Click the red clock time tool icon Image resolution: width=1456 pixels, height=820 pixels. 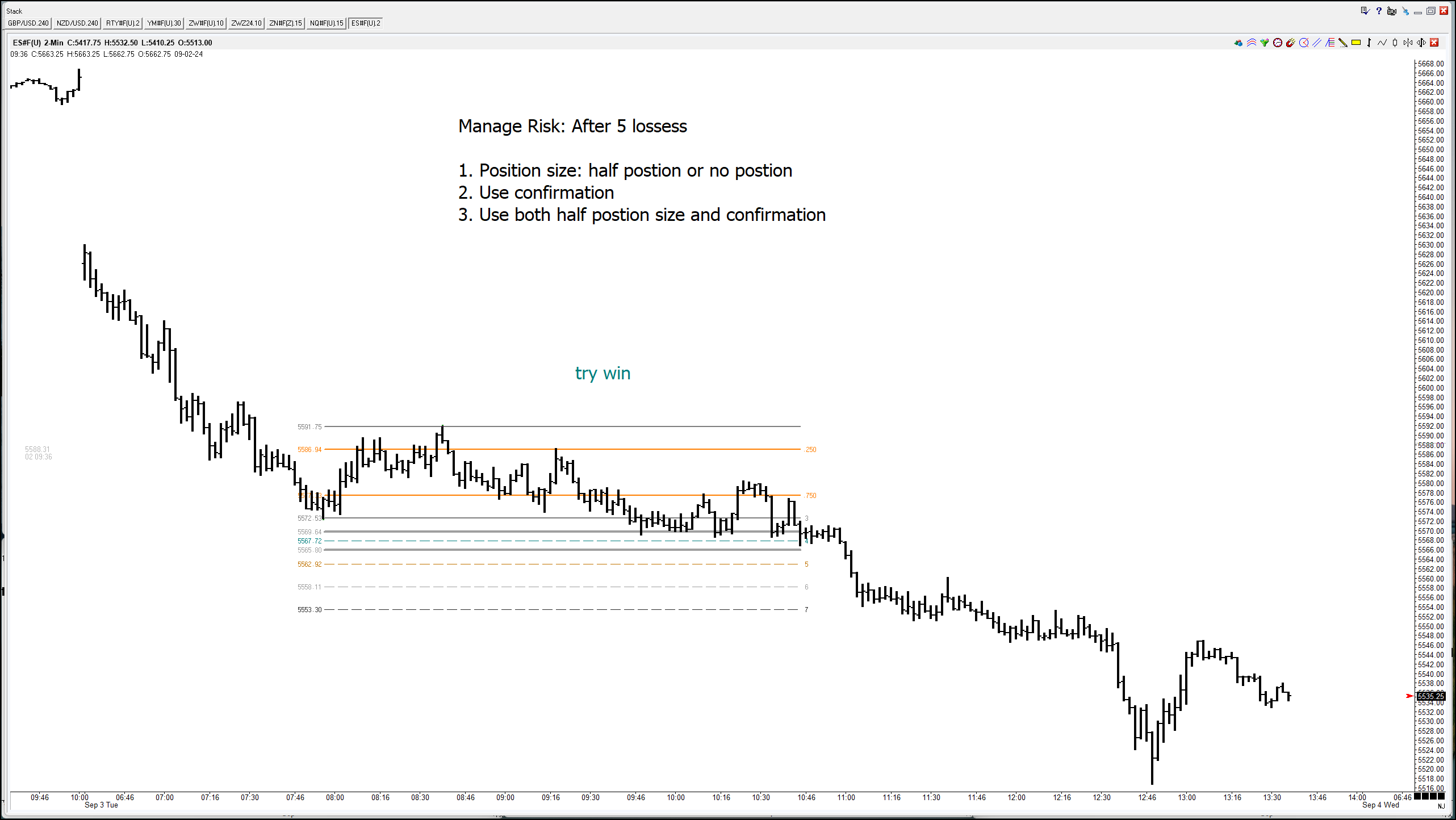[1278, 43]
